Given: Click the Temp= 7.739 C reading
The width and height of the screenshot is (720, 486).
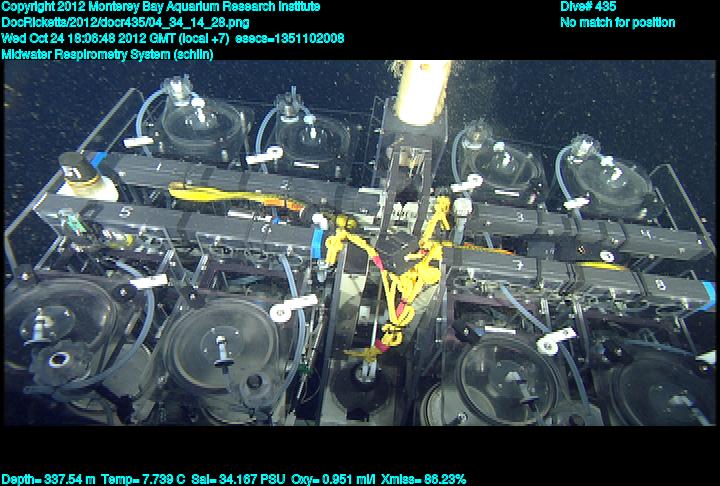Looking at the screenshot, I should 143,480.
